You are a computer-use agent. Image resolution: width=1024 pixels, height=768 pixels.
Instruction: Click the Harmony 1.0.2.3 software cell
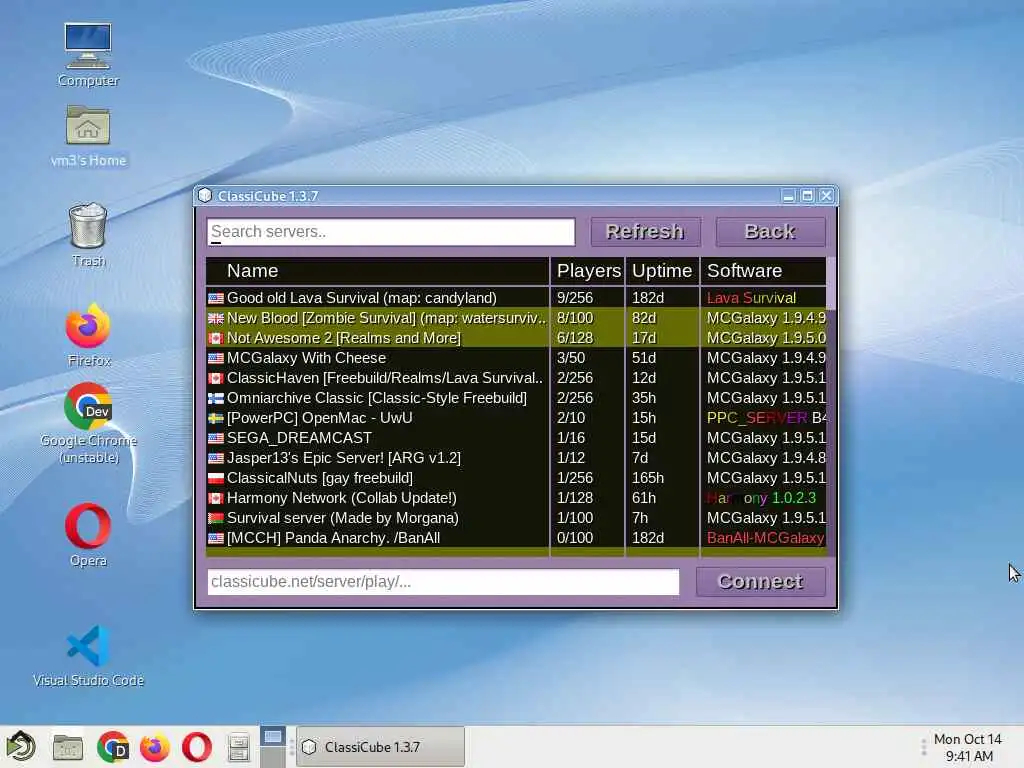click(x=761, y=498)
